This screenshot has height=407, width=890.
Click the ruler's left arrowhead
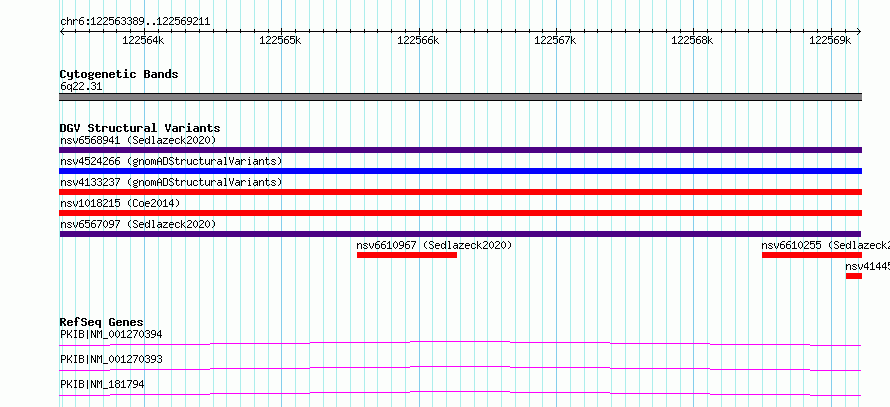coord(62,32)
